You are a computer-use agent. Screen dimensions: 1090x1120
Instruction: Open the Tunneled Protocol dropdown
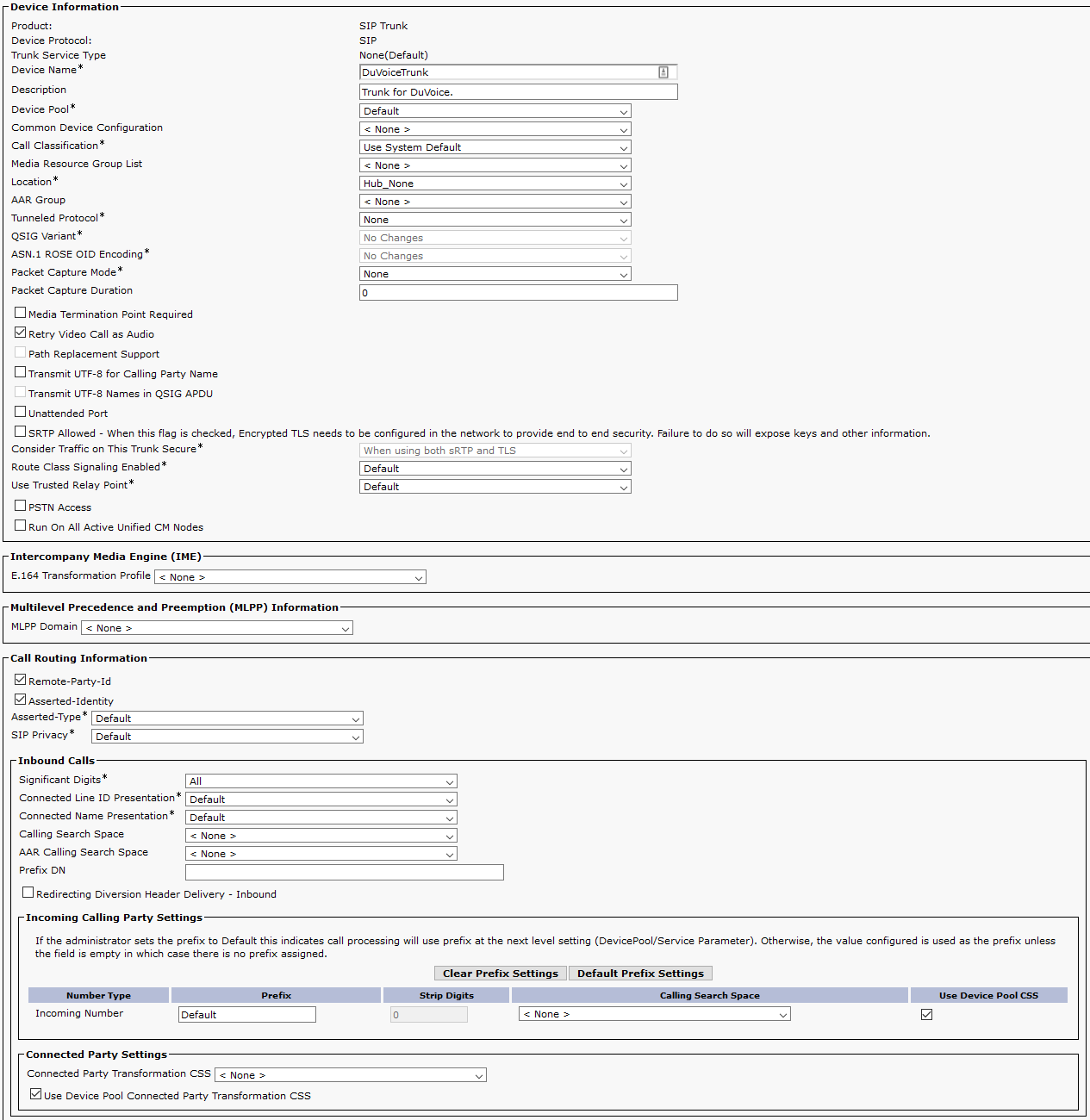pyautogui.click(x=495, y=220)
